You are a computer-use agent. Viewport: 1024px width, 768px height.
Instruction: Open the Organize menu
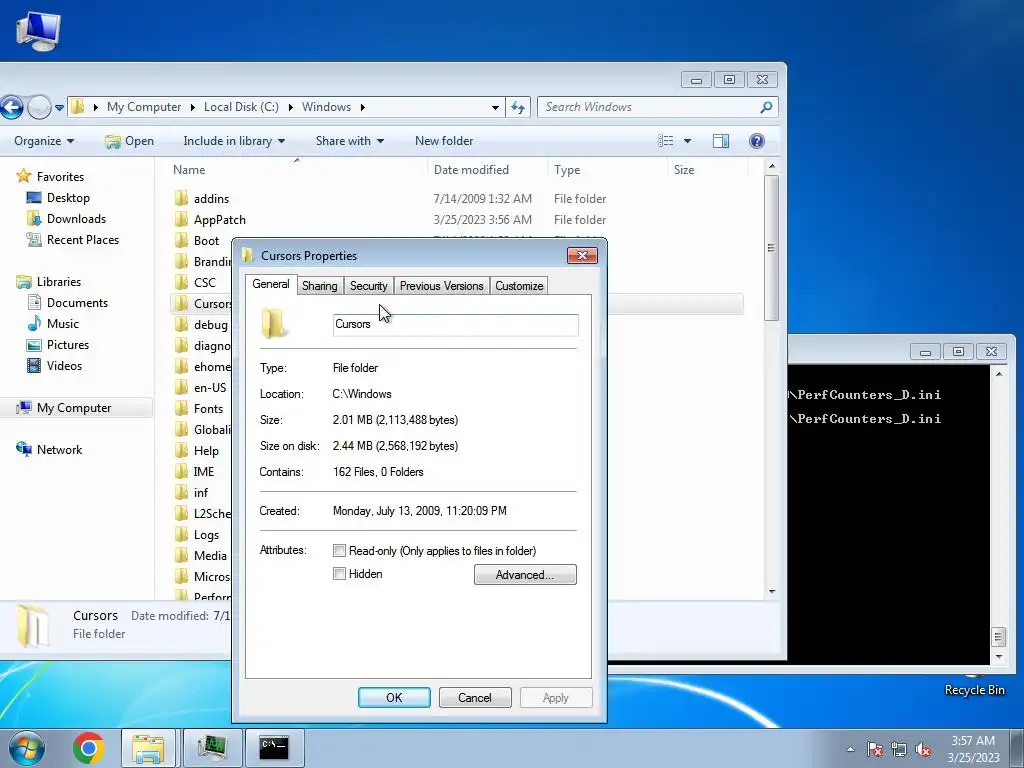[44, 141]
